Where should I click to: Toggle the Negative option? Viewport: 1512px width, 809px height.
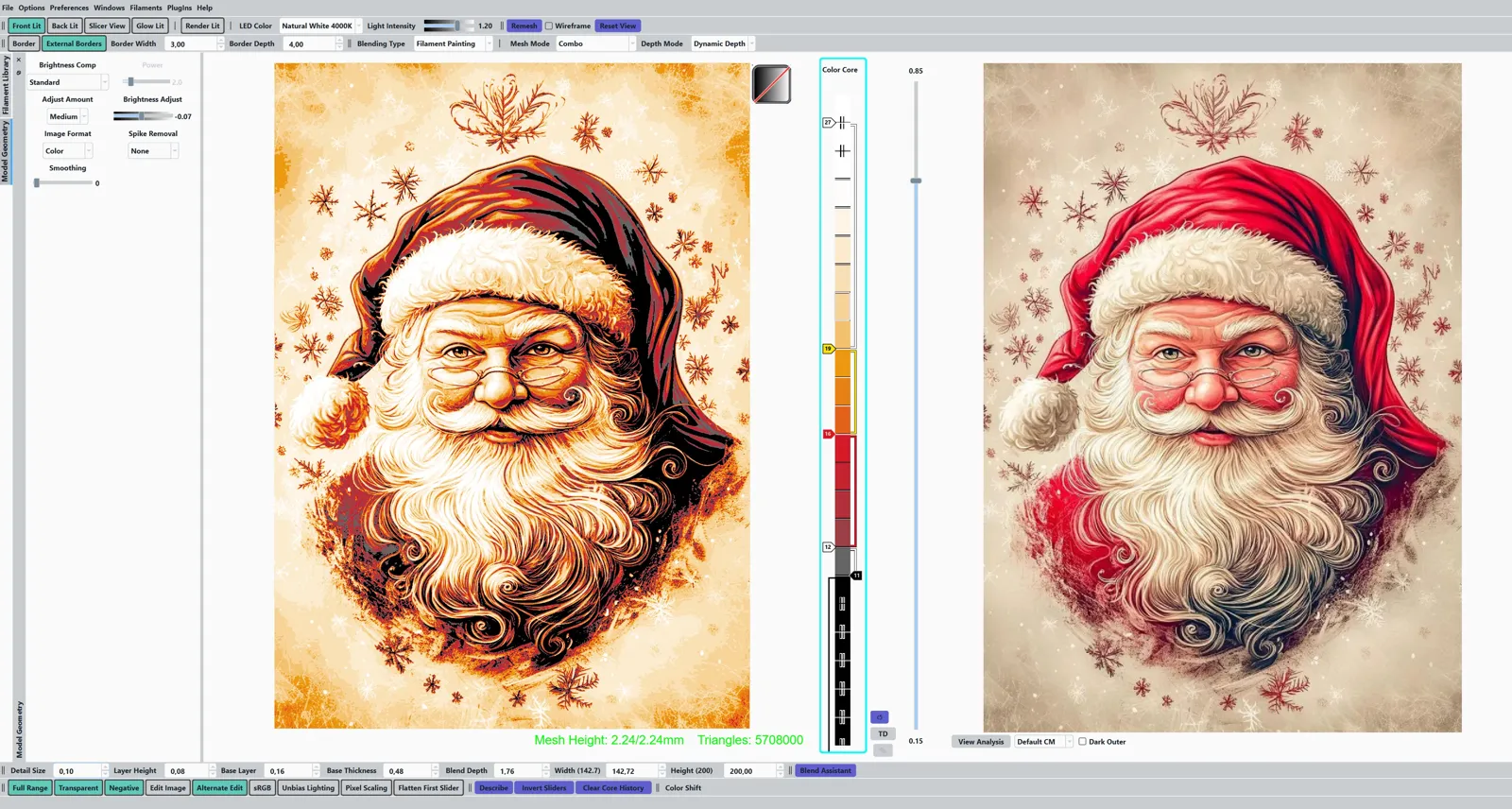pyautogui.click(x=124, y=787)
